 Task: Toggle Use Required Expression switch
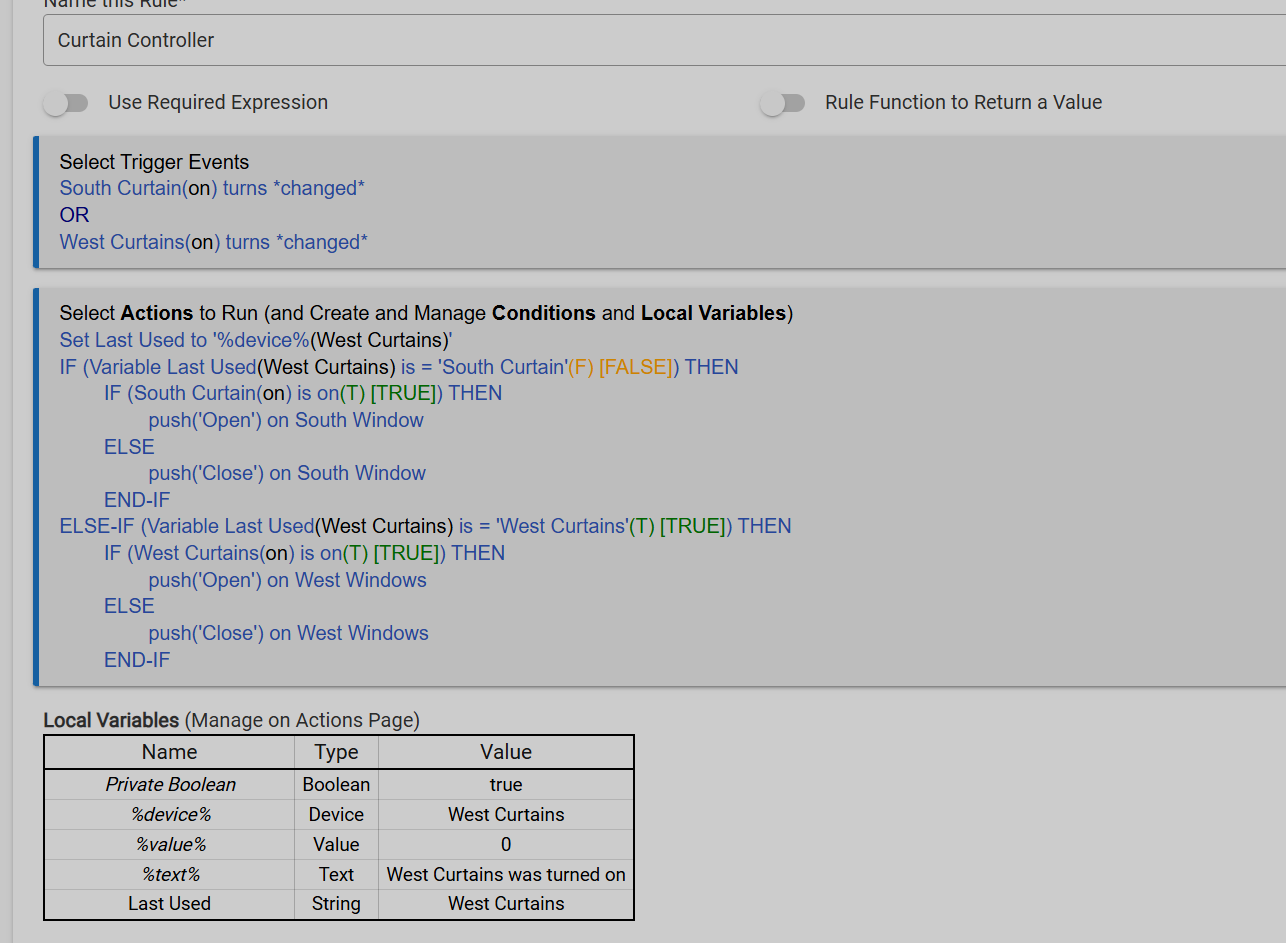[x=66, y=103]
